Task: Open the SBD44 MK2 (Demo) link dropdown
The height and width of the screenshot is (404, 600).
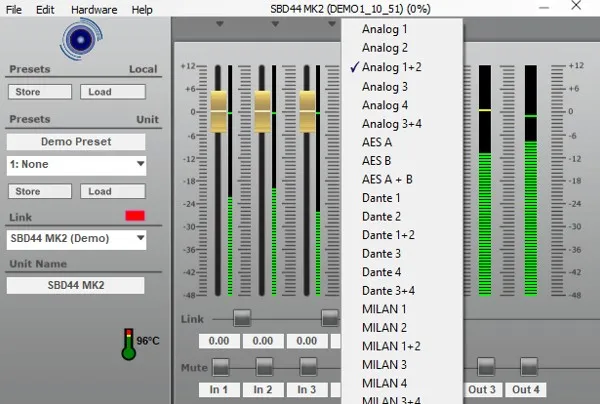Action: (x=76, y=239)
